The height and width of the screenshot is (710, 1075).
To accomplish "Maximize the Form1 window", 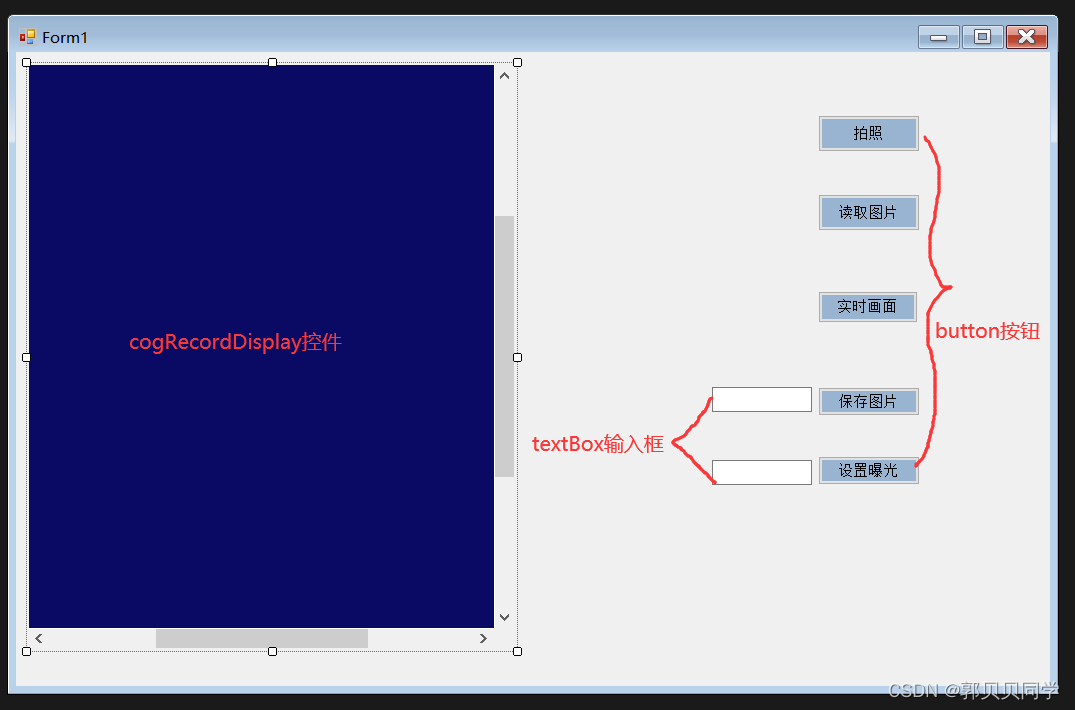I will coord(982,37).
